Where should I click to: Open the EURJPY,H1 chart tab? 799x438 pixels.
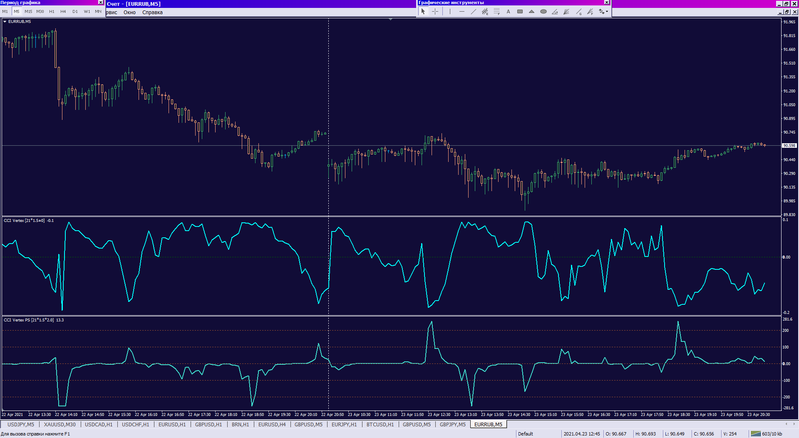click(344, 424)
